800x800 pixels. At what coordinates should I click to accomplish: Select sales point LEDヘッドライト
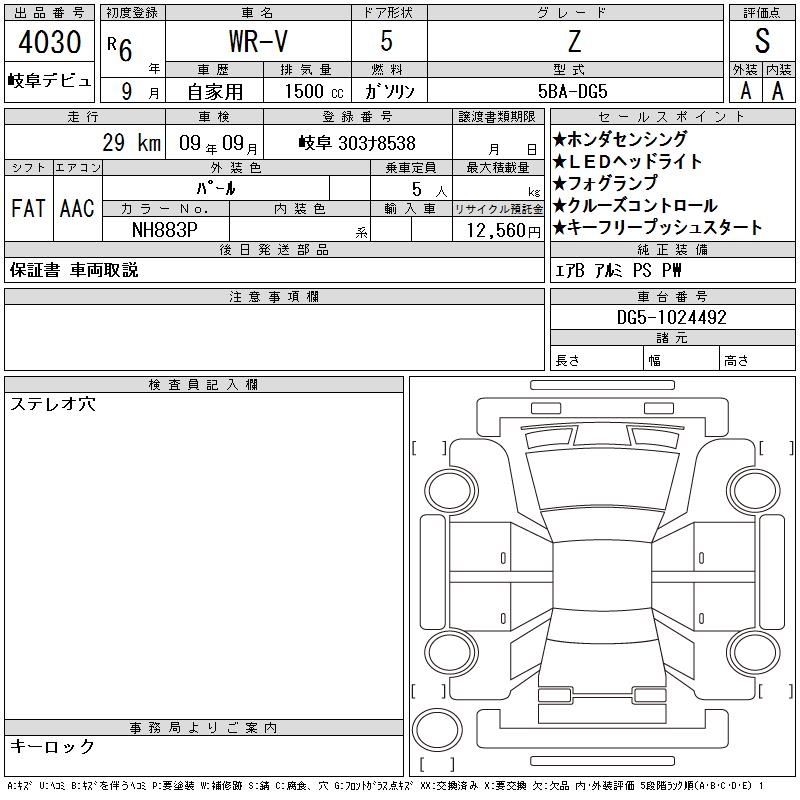point(628,161)
